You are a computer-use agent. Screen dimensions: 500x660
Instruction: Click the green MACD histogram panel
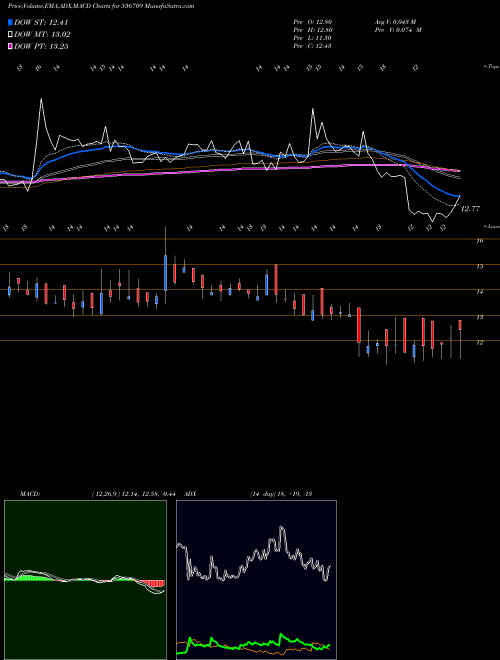click(85, 580)
